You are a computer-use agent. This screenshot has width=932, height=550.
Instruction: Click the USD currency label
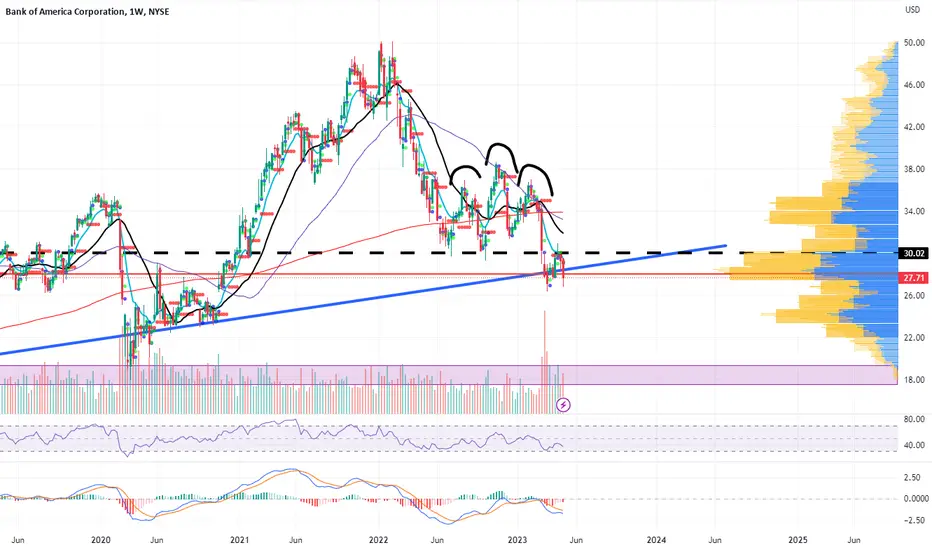[x=912, y=10]
